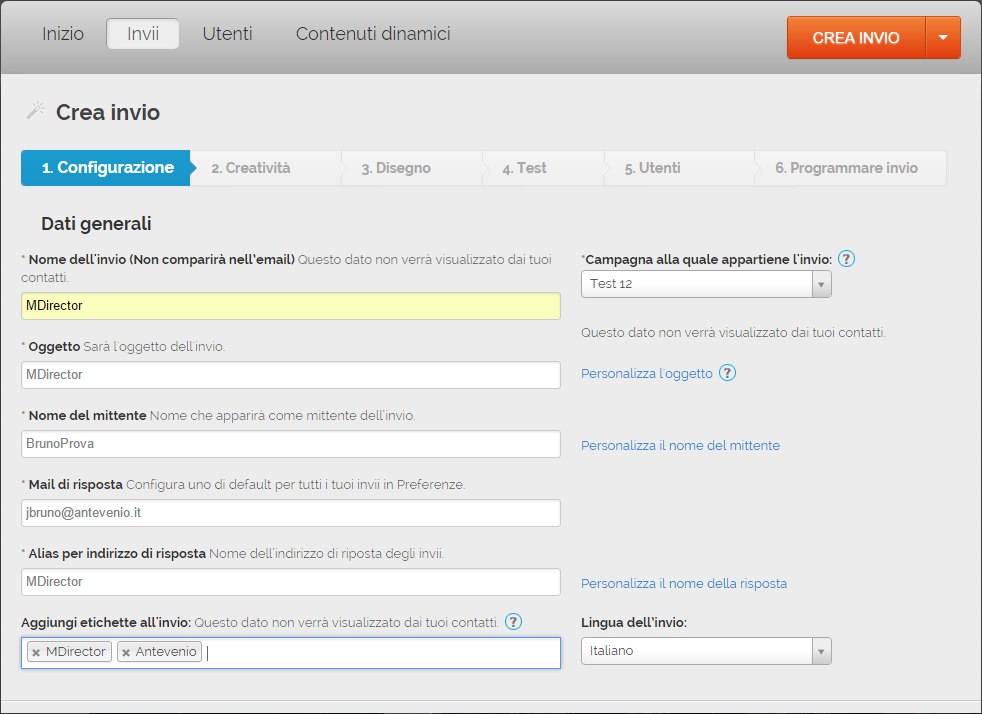Jump to the 6. Programmare invio step
Image resolution: width=982 pixels, height=714 pixels.
846,168
